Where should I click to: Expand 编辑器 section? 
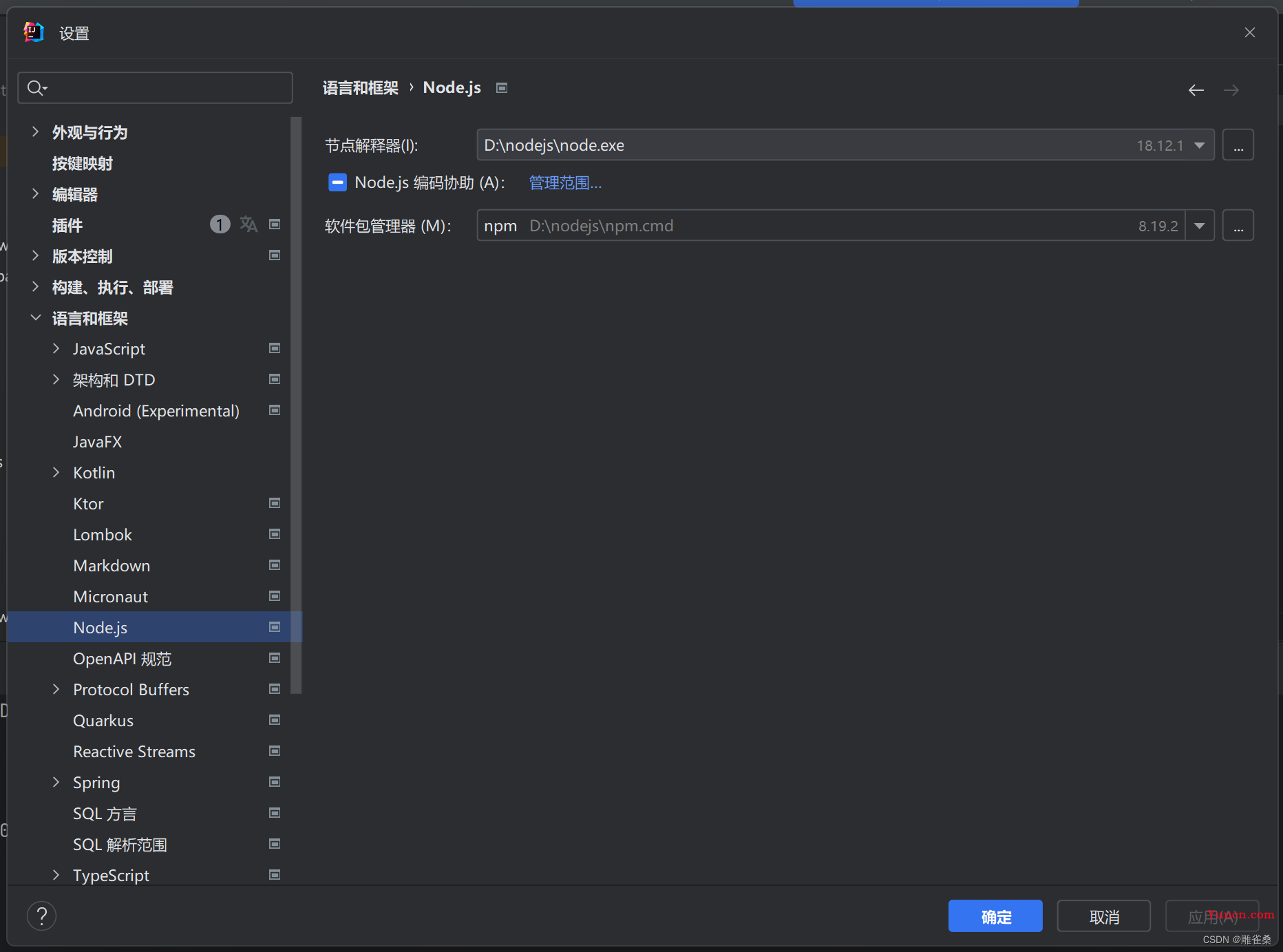(x=35, y=193)
